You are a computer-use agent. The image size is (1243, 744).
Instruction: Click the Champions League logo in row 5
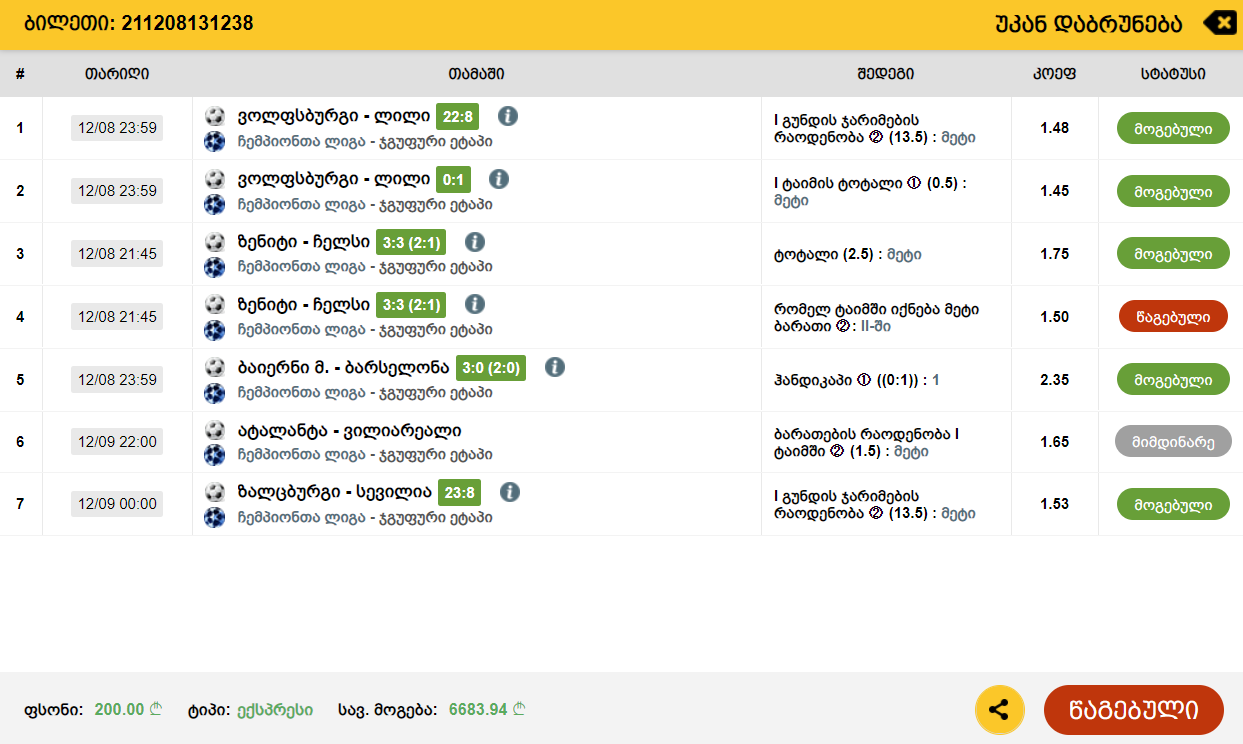214,393
